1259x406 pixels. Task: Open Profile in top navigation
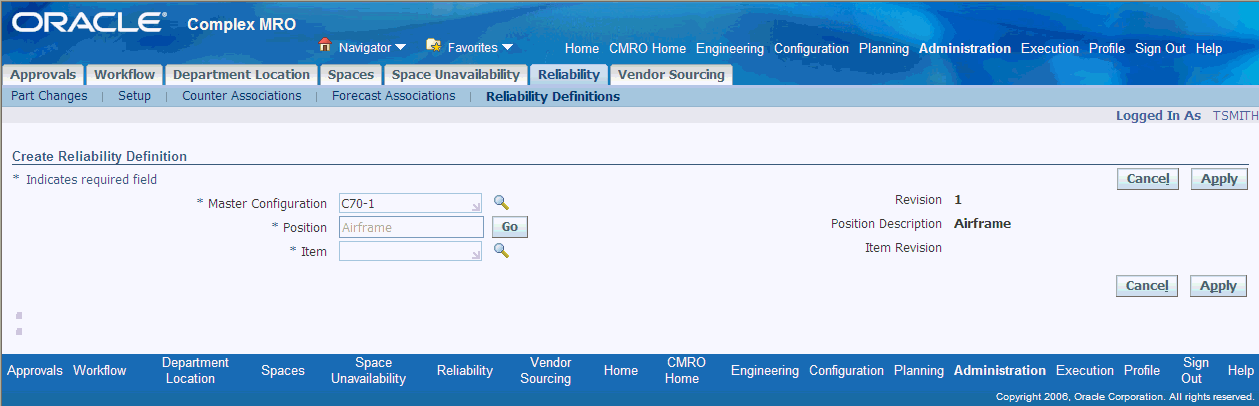(x=1107, y=48)
